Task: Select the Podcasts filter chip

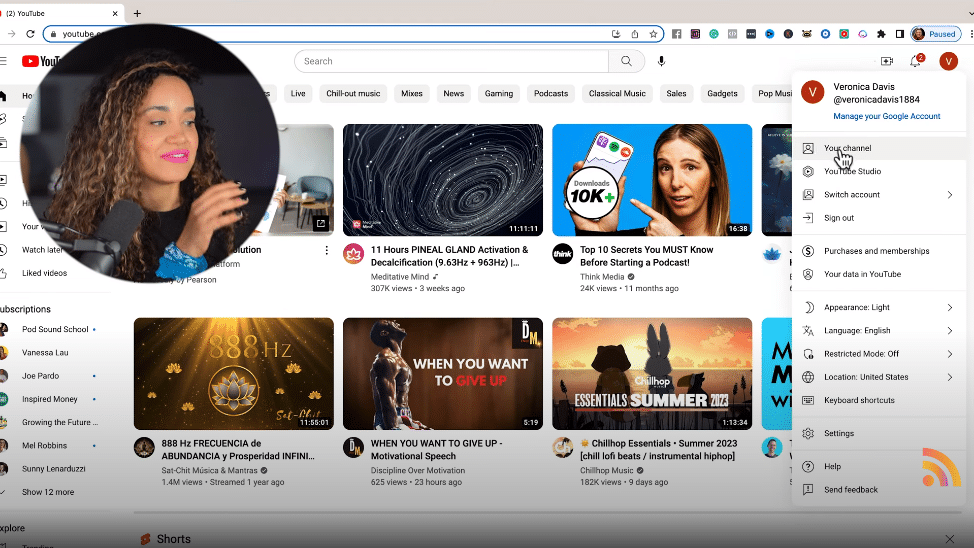Action: (551, 94)
